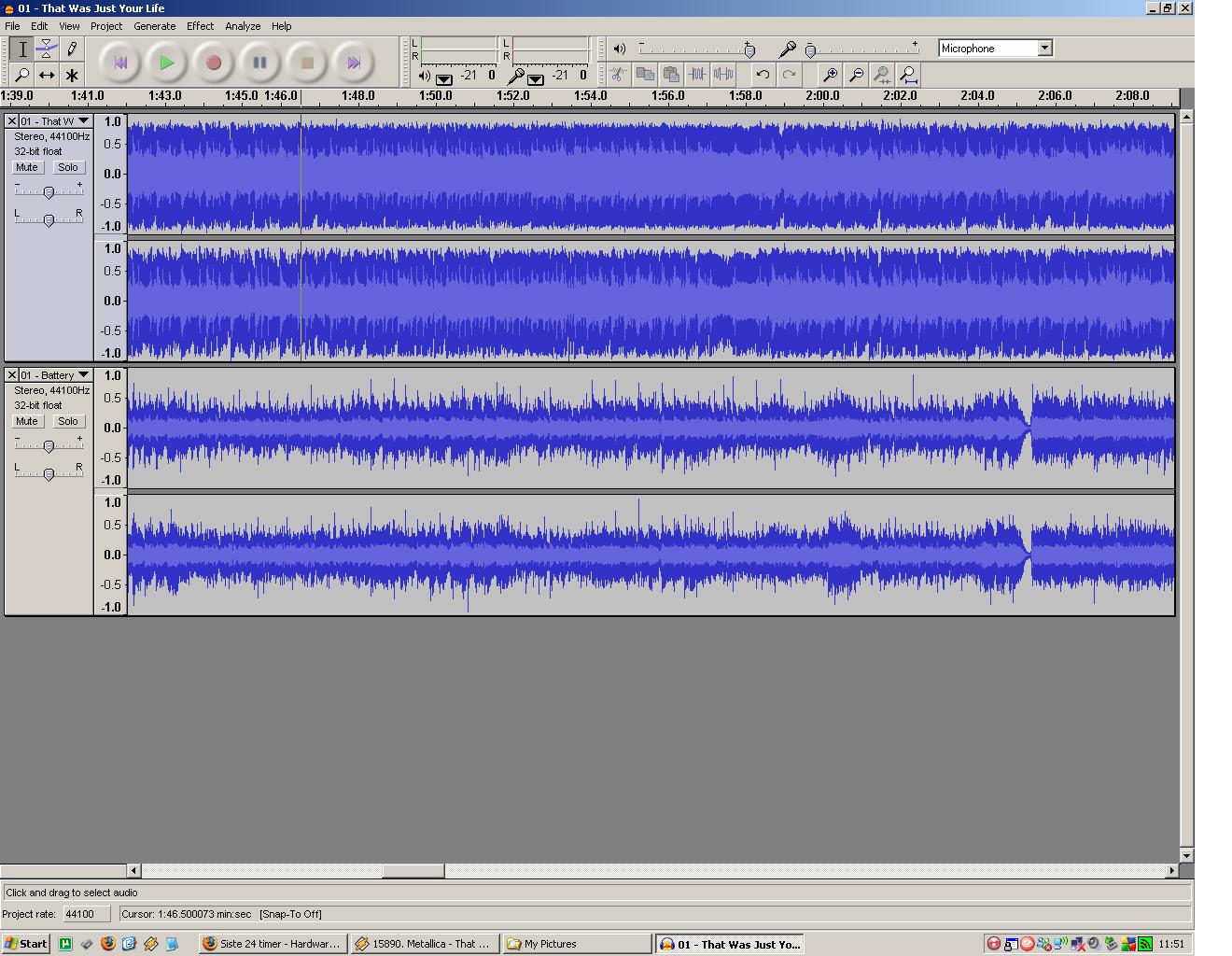Close the Battery track
The height and width of the screenshot is (956, 1232).
(x=12, y=375)
